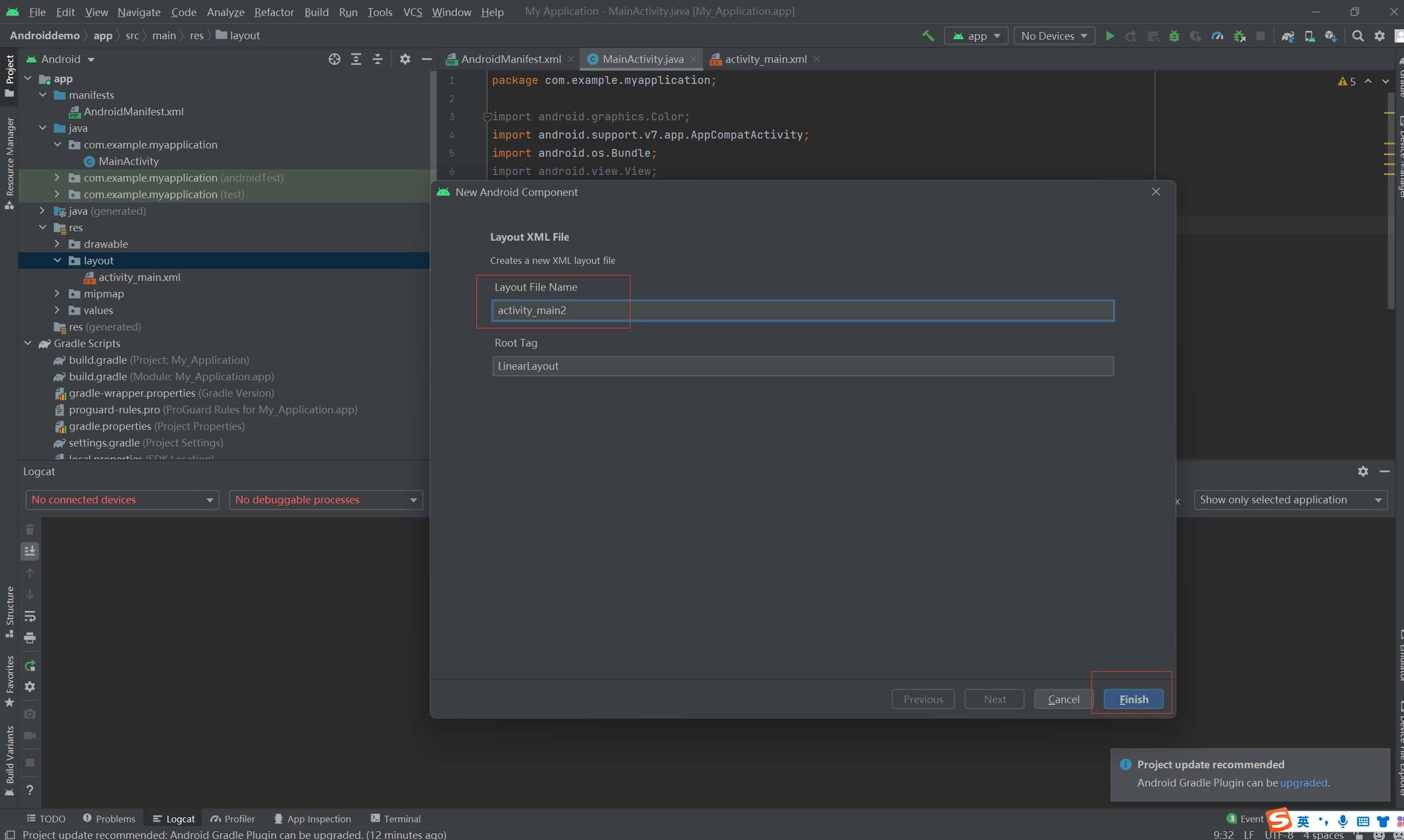The width and height of the screenshot is (1404, 840).
Task: Open the SDK Manager icon
Action: pos(1331,36)
